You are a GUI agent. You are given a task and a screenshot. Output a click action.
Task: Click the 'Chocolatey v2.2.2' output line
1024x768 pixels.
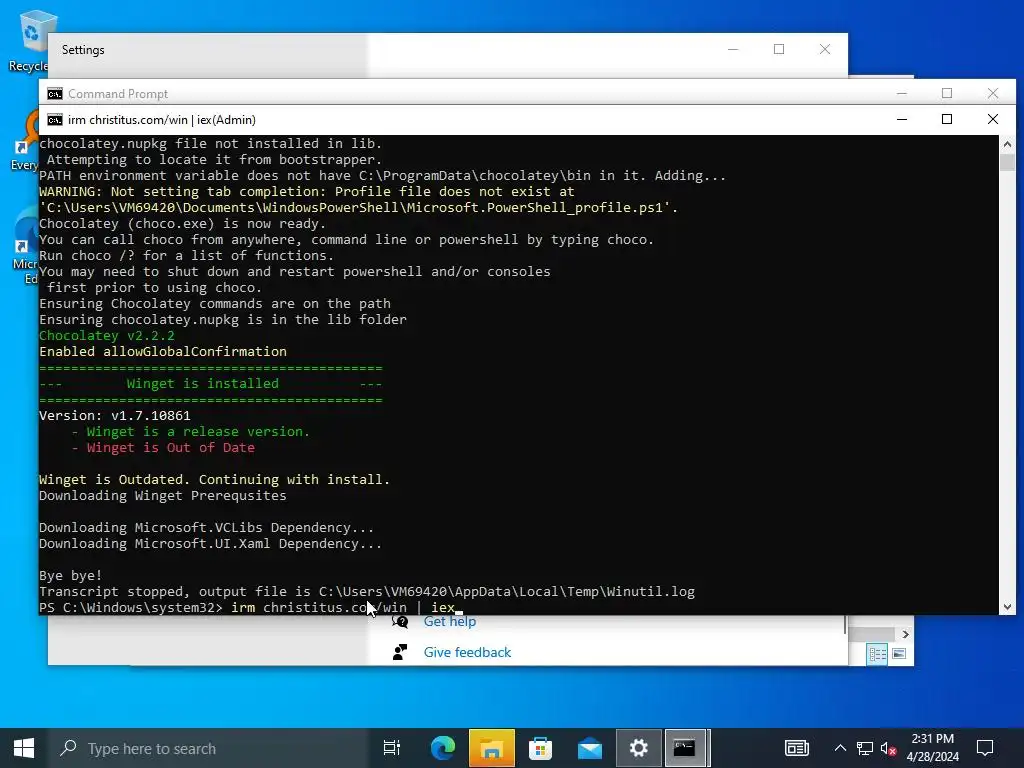[107, 336]
